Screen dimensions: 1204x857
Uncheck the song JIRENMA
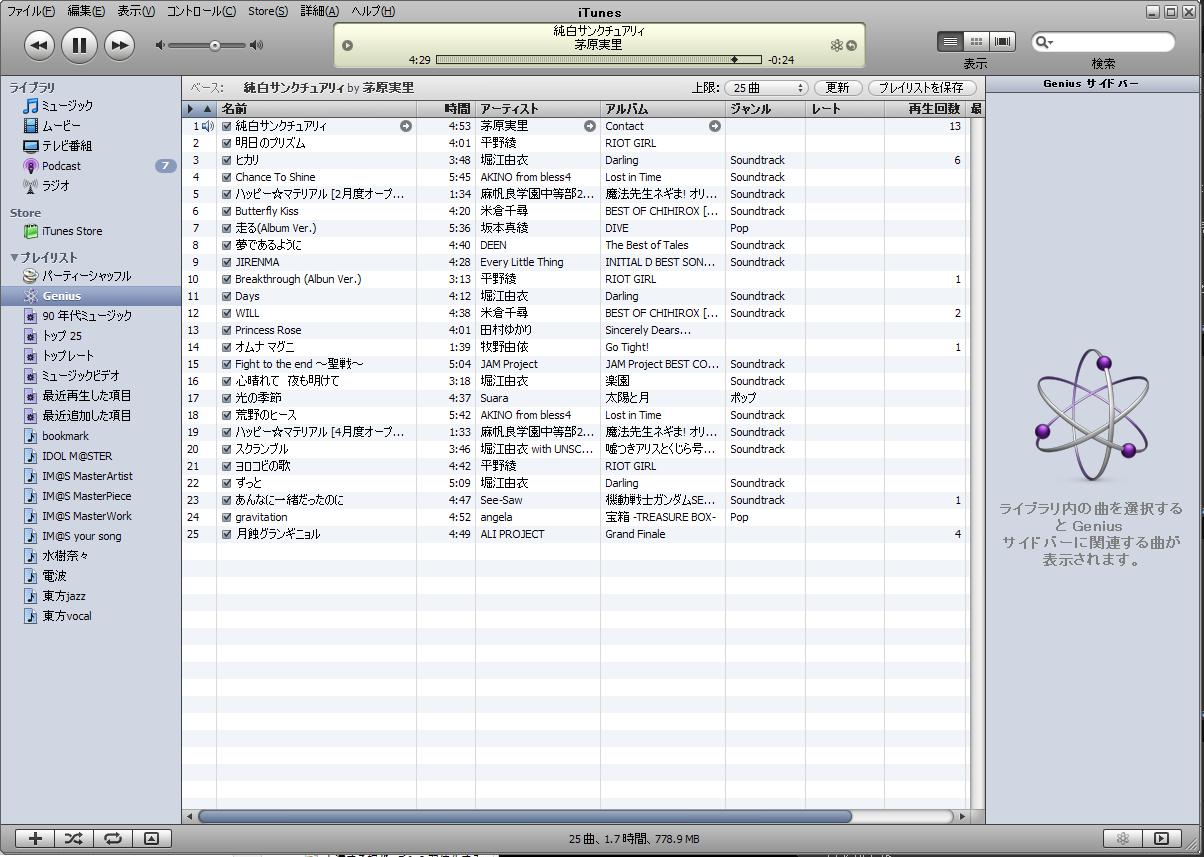coord(227,262)
